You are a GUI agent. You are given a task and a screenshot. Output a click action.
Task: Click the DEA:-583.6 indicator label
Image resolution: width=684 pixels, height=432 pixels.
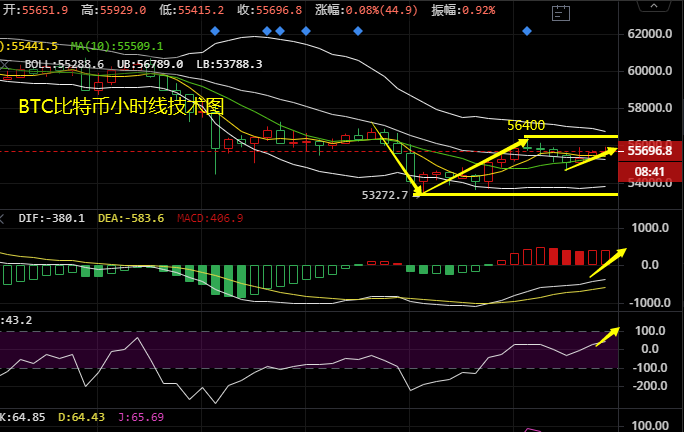tap(132, 217)
